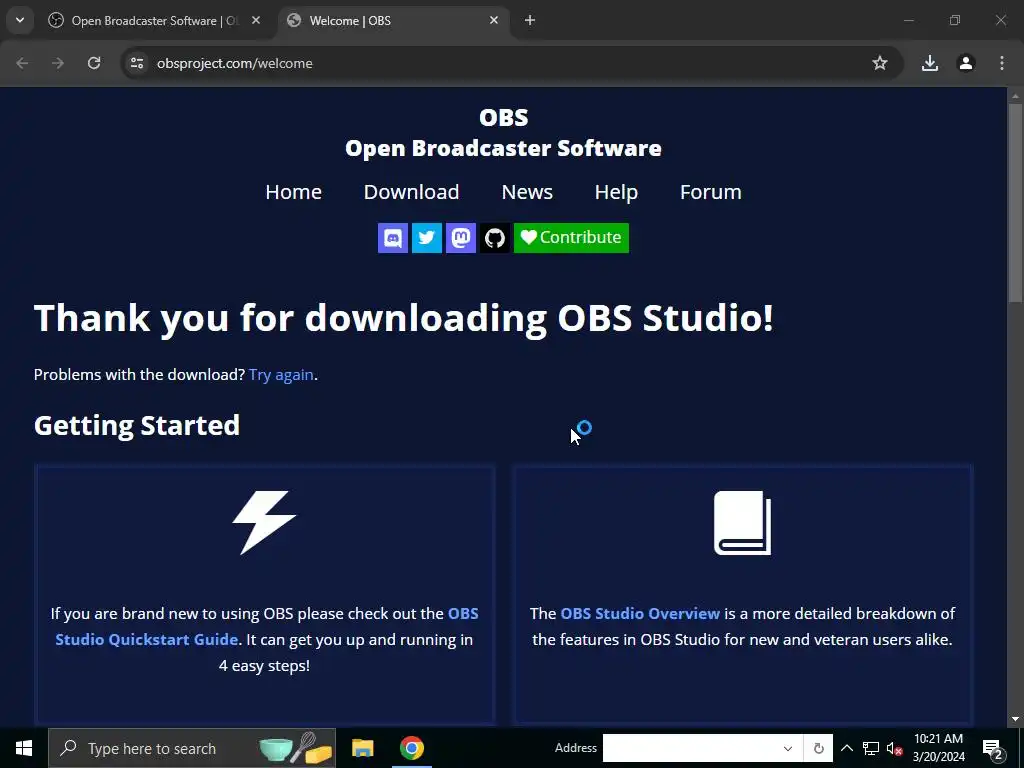Visit the Forum menu item

(x=711, y=192)
